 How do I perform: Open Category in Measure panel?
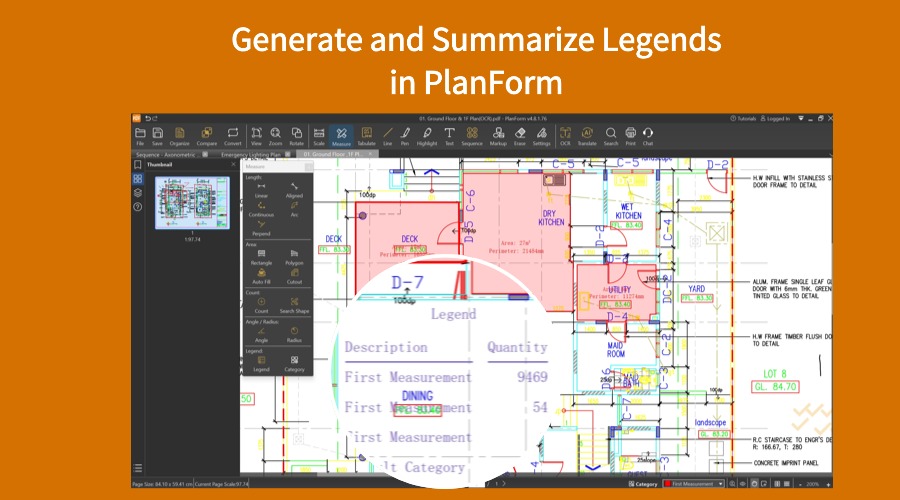click(294, 364)
